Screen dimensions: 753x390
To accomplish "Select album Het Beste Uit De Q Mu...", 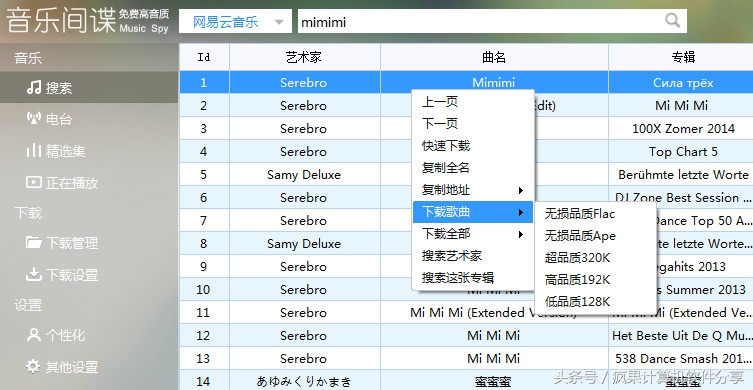I will click(682, 335).
